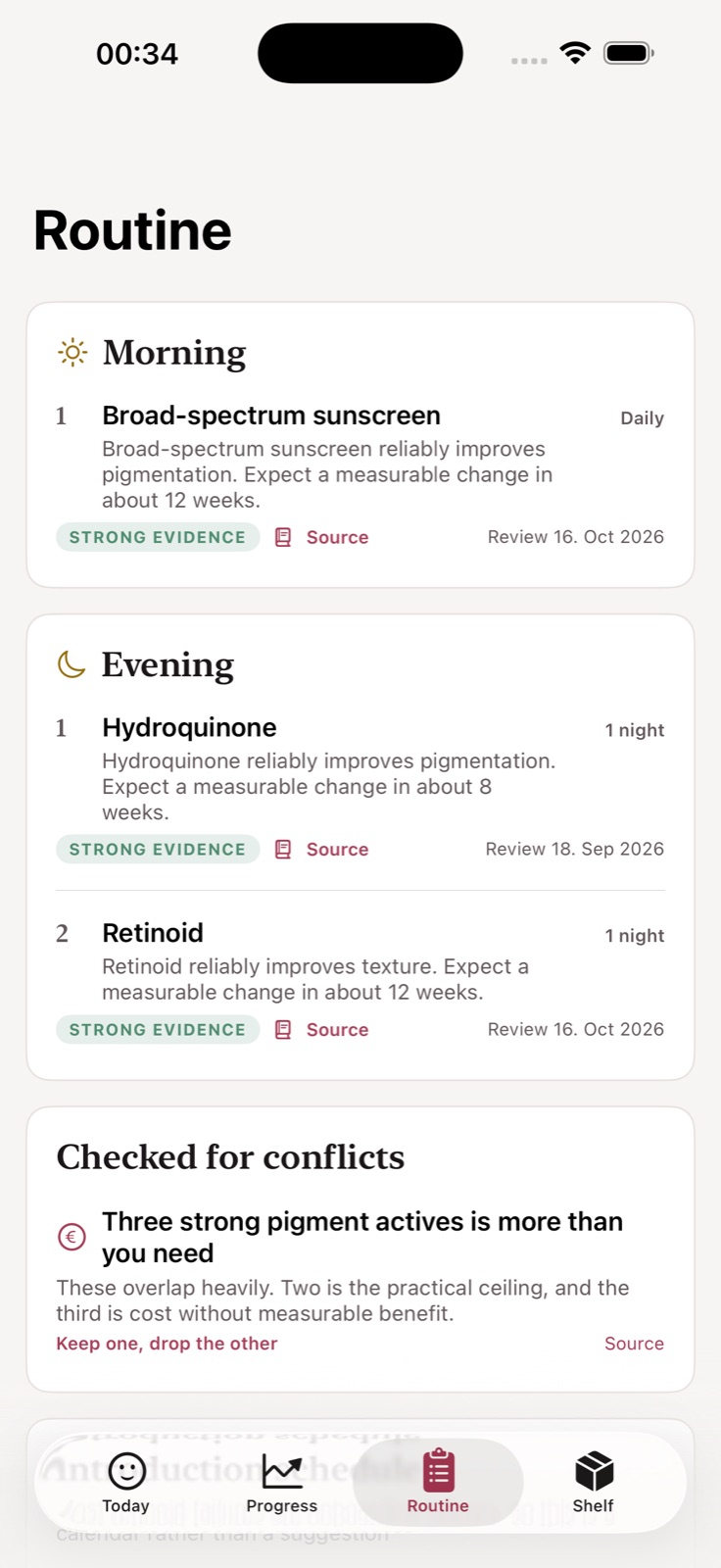Tap the euro icon in conflicts card
Image resolution: width=721 pixels, height=1568 pixels.
click(x=72, y=1237)
